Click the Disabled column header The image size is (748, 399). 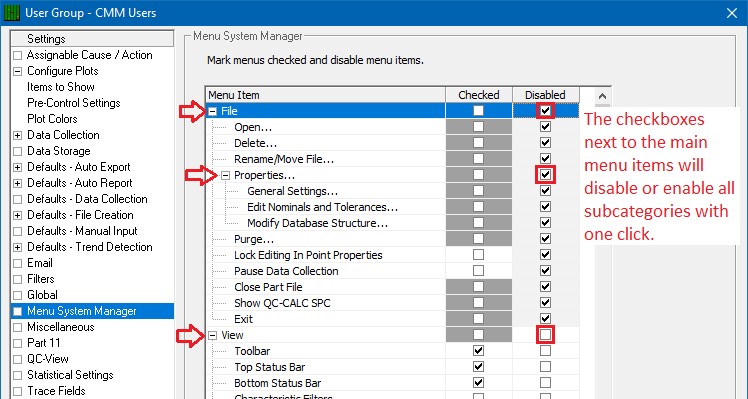coord(545,95)
